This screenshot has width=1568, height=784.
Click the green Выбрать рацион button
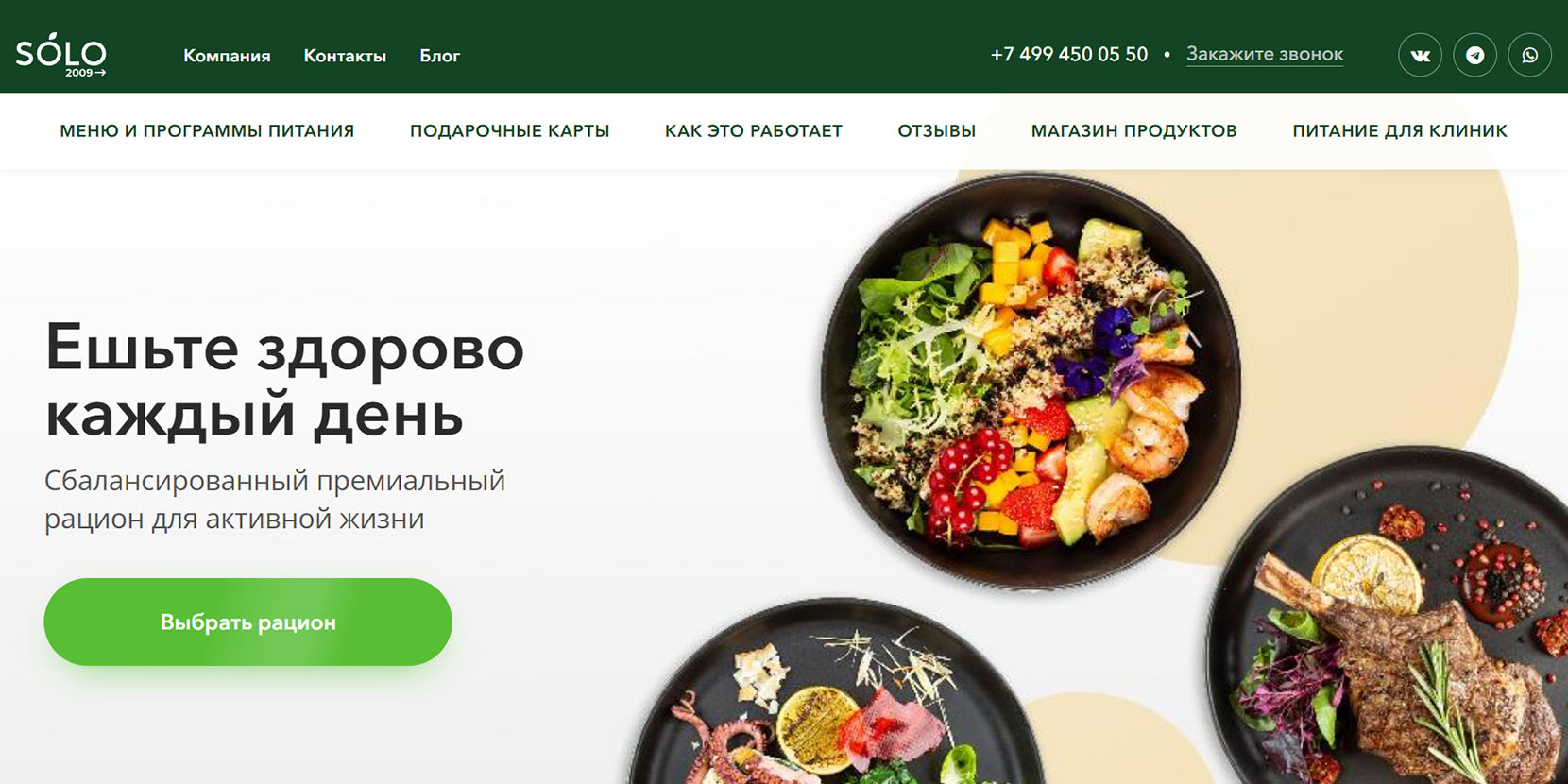coord(248,622)
